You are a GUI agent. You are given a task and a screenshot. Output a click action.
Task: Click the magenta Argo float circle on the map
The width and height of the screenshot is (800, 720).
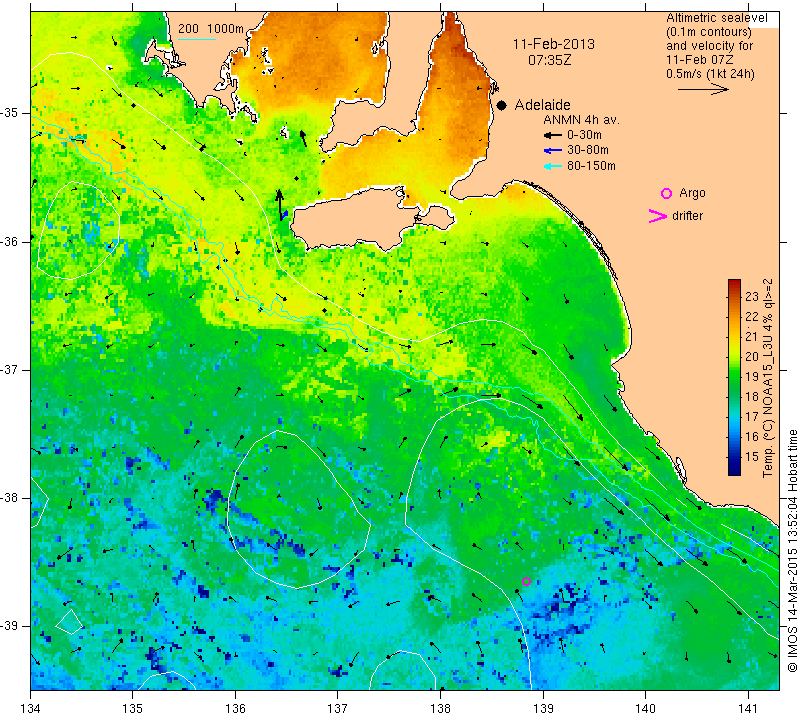pyautogui.click(x=527, y=581)
